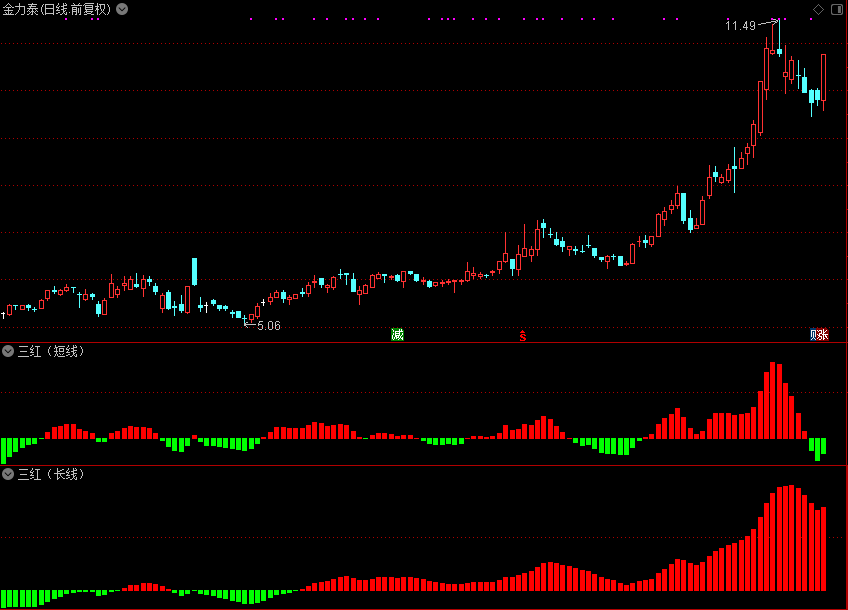Click the circled arrow icon in the top-right corner
848x610 pixels.
(x=836, y=9)
